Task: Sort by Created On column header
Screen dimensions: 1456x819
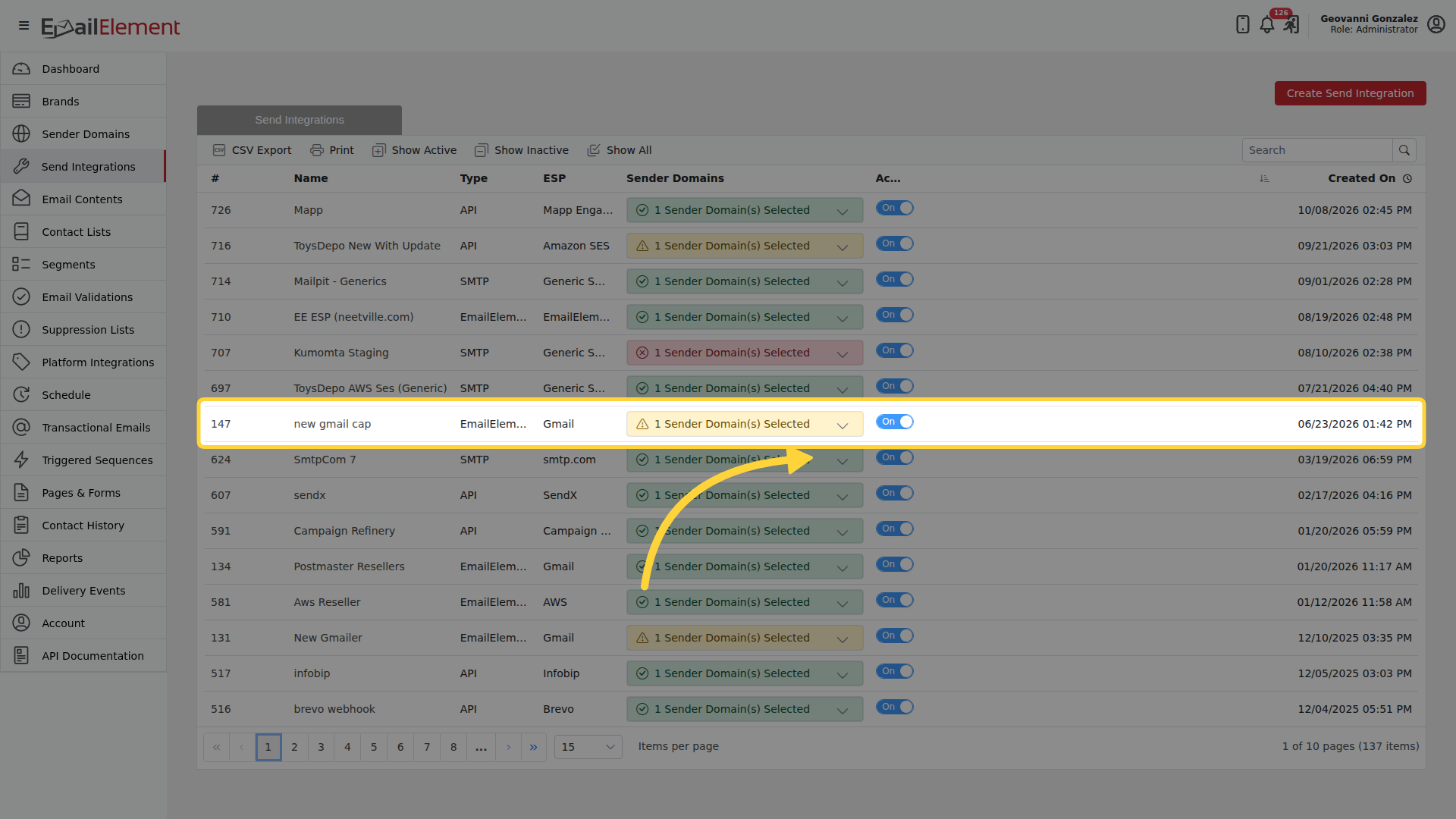Action: pos(1361,178)
